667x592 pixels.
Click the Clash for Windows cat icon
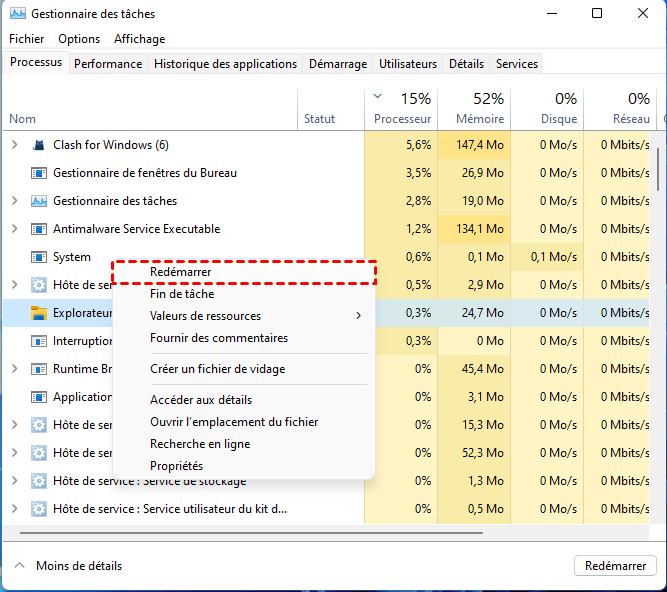tap(39, 145)
